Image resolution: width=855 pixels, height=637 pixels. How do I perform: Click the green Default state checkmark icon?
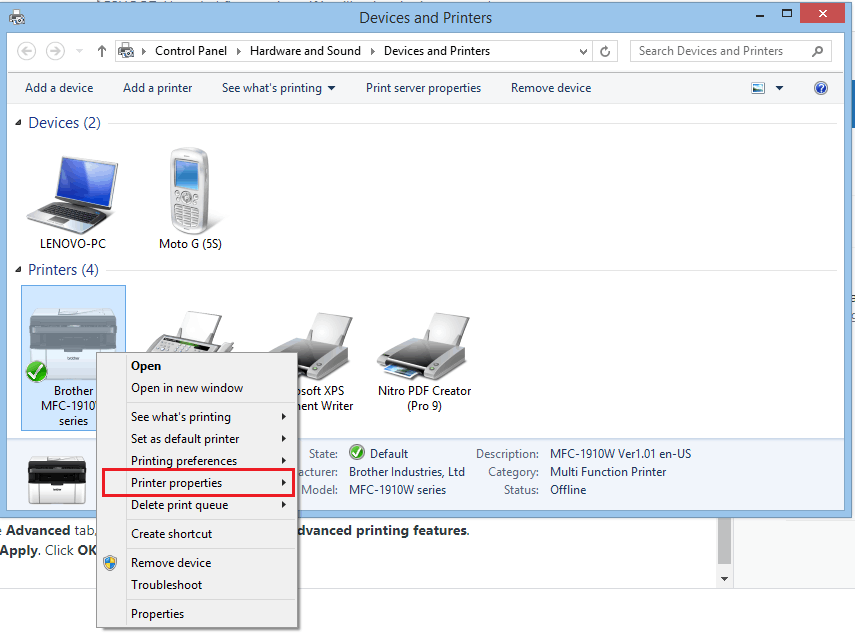pos(357,453)
